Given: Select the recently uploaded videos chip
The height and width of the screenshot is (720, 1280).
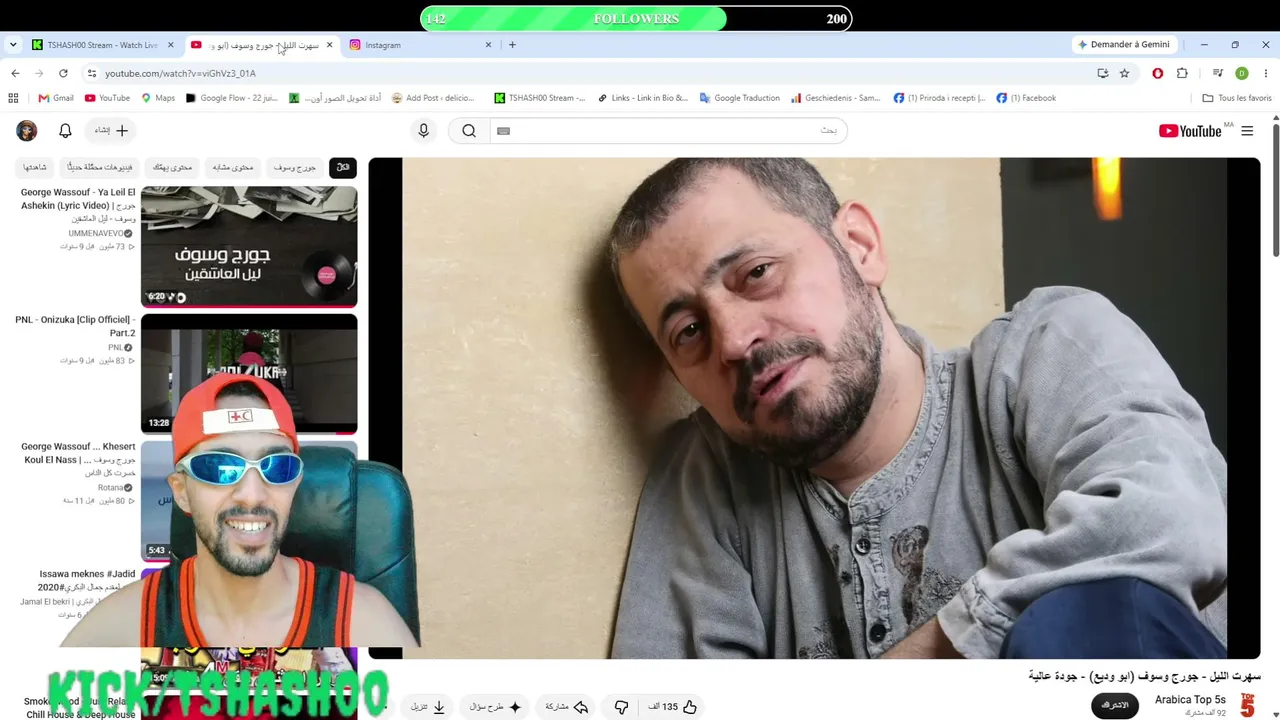Looking at the screenshot, I should tap(100, 167).
